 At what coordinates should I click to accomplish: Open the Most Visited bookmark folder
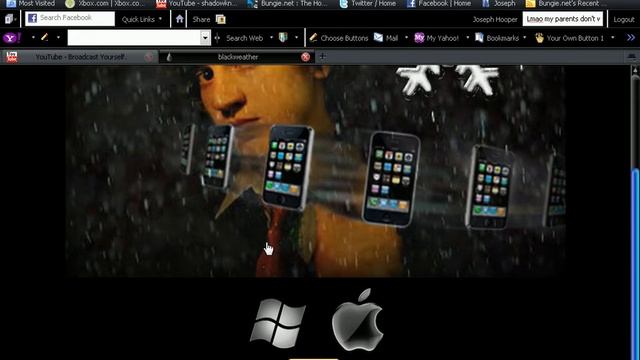(31, 4)
